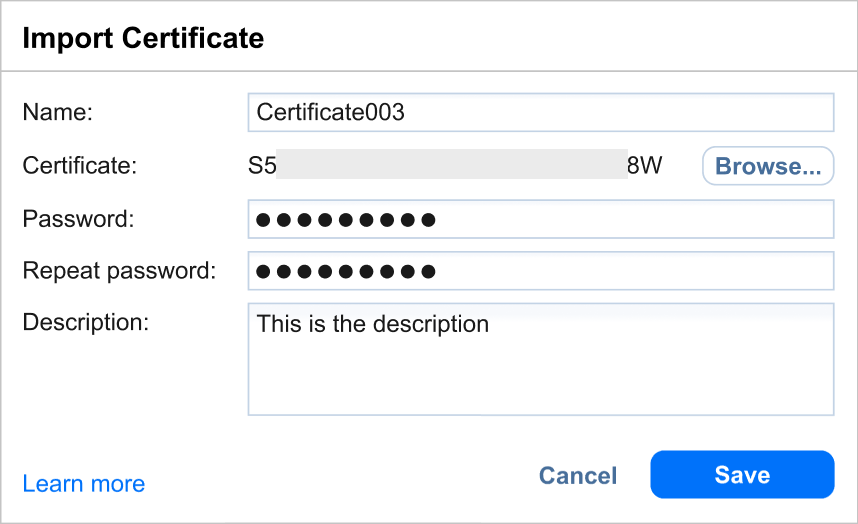Click the masked dots in Repeat password
858x524 pixels.
pyautogui.click(x=345, y=270)
